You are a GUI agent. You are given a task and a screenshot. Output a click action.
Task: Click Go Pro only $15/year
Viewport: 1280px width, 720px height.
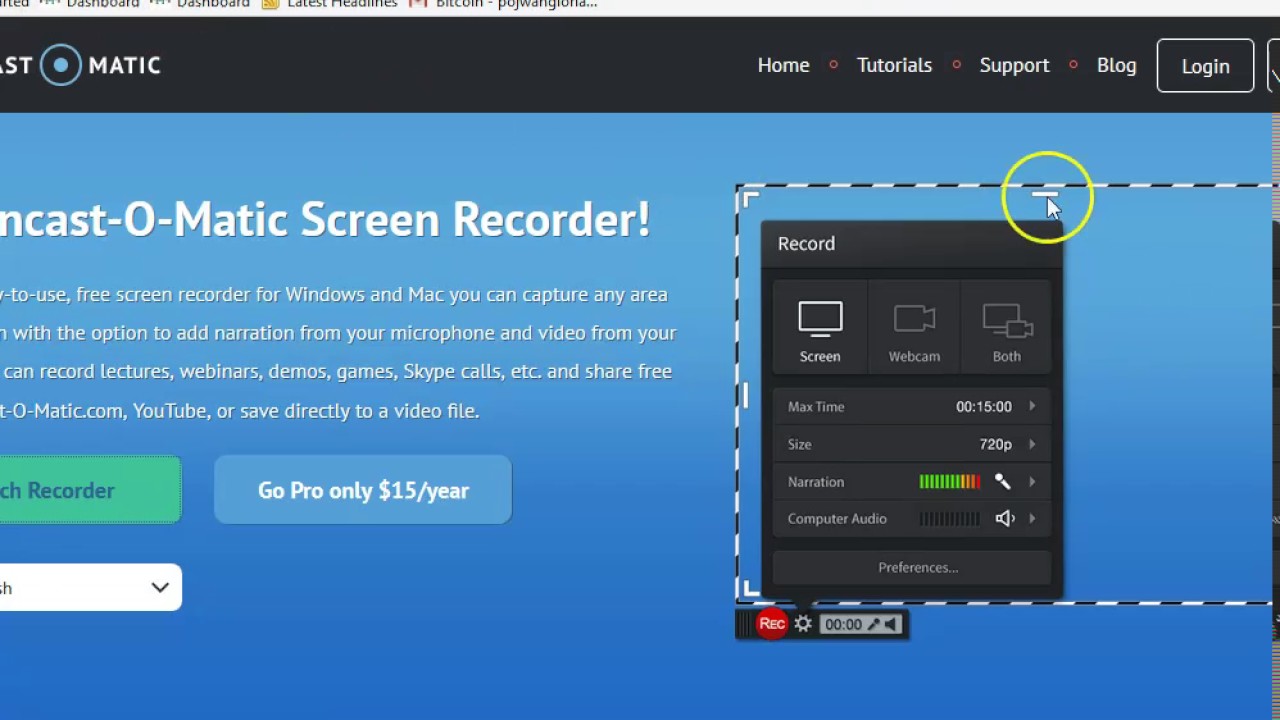tap(363, 490)
